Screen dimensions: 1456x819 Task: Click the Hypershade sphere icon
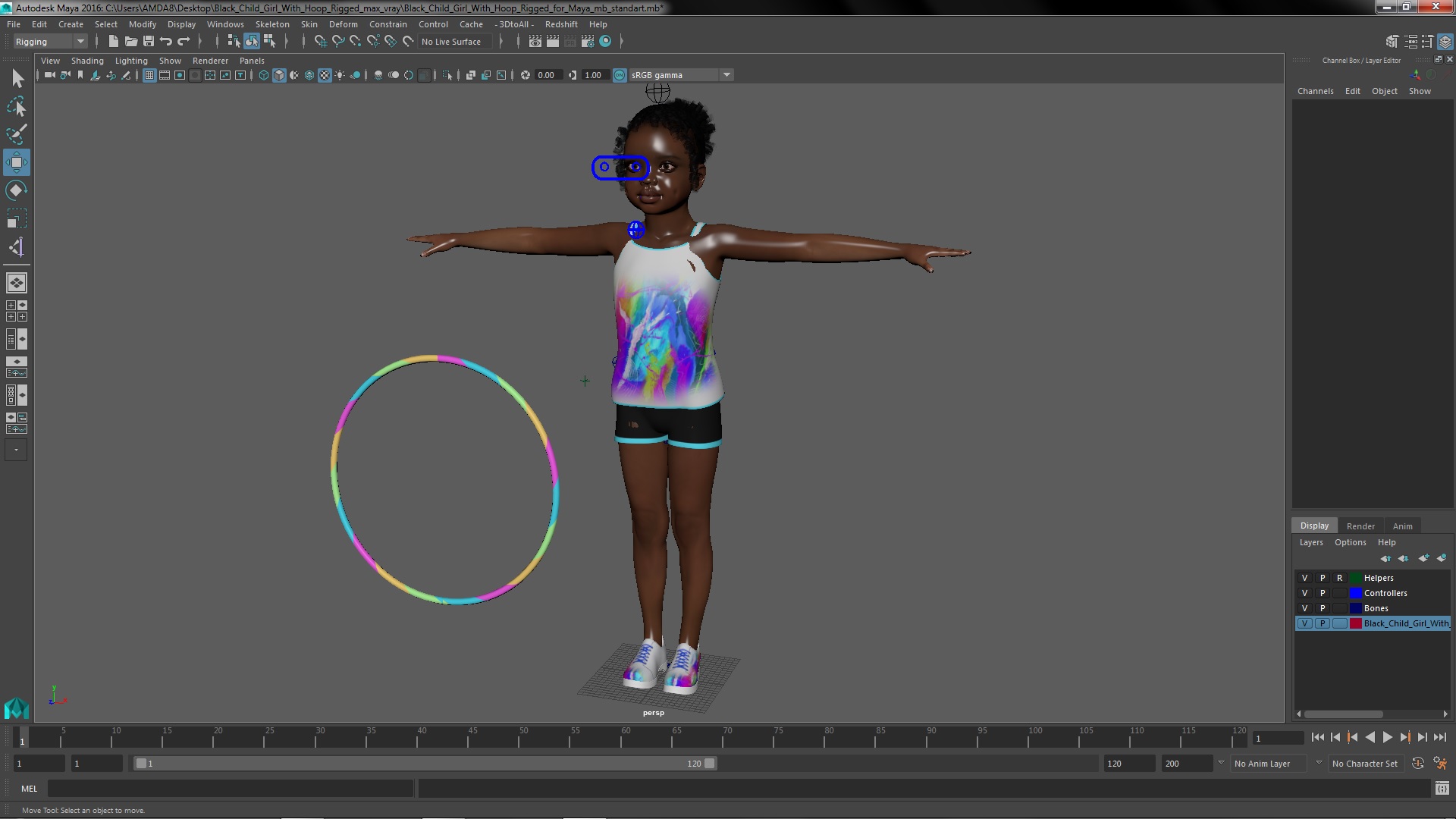[605, 42]
